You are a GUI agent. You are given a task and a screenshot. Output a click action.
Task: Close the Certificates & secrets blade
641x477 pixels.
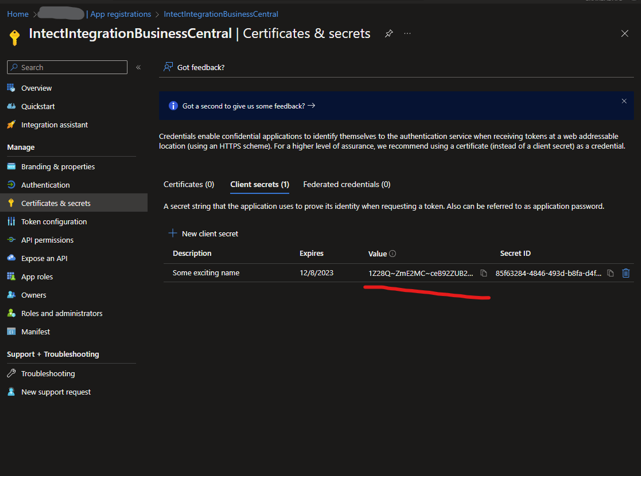click(x=624, y=34)
